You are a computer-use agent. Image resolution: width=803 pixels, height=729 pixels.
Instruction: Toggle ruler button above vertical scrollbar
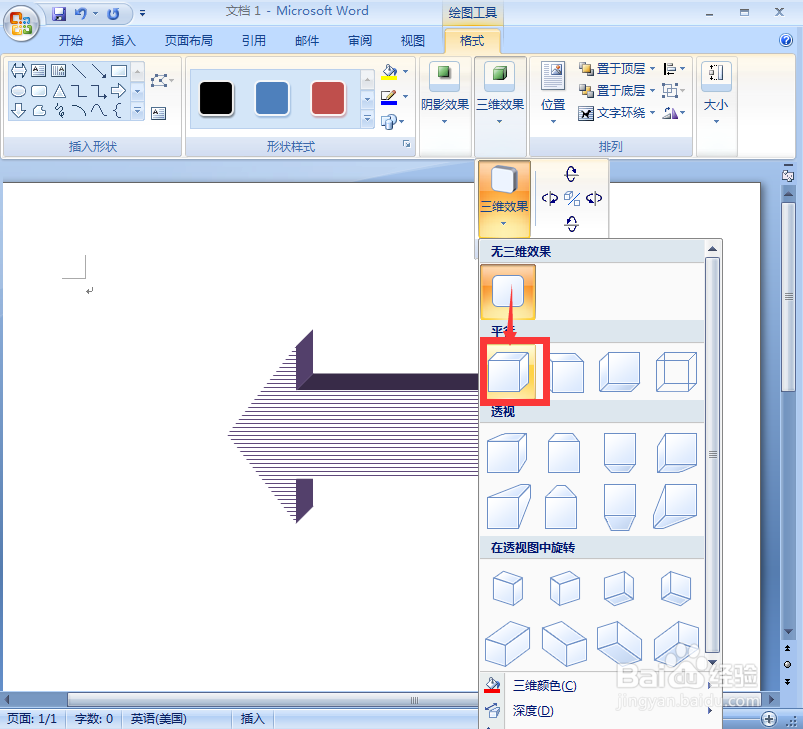(788, 176)
